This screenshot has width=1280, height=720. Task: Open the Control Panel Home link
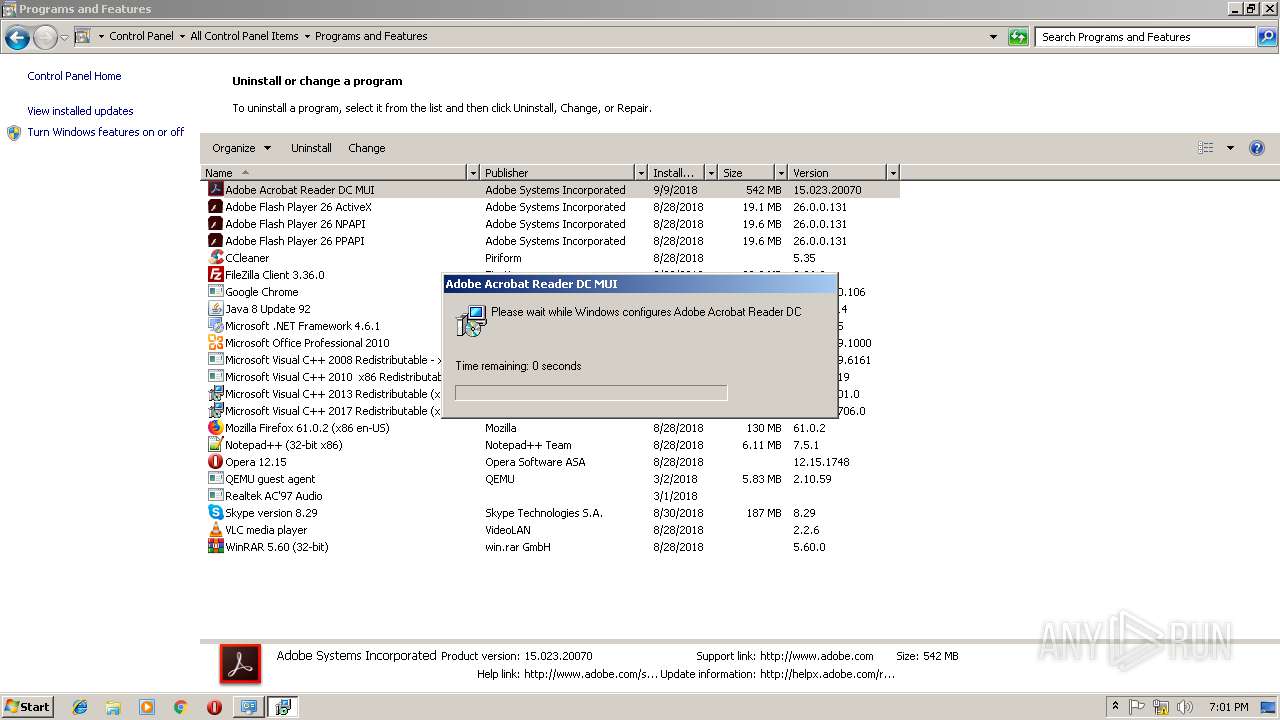tap(74, 76)
